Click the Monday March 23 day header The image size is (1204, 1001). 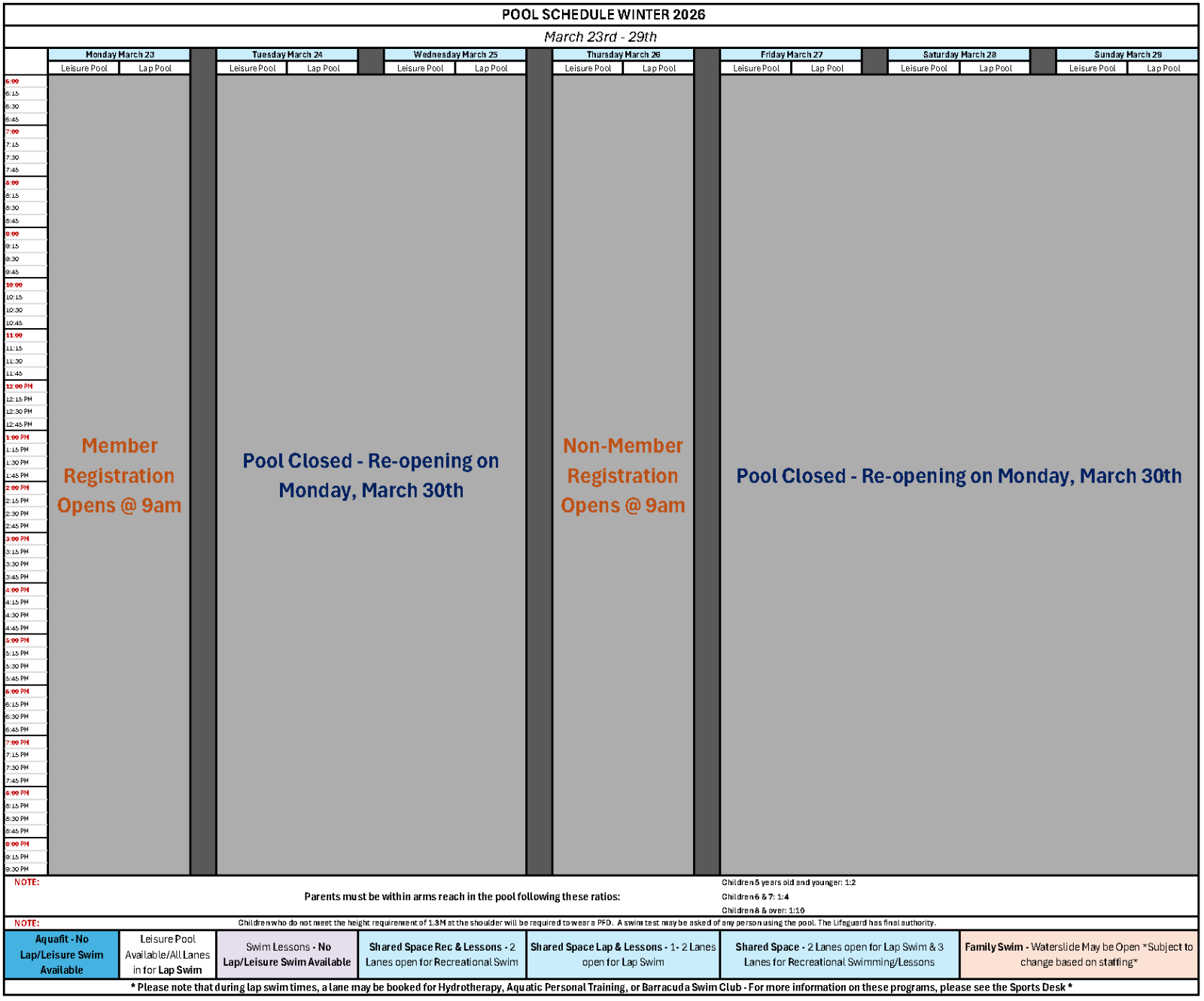click(119, 54)
